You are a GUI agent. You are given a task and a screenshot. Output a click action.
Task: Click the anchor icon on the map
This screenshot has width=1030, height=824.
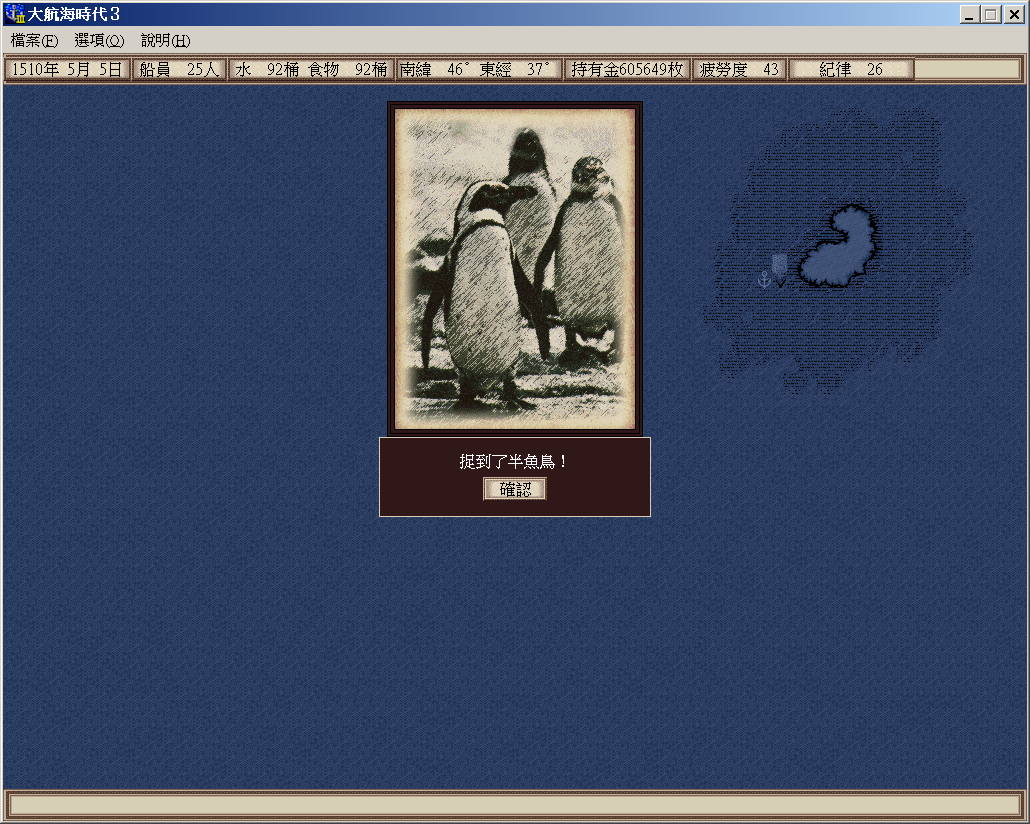tap(764, 279)
